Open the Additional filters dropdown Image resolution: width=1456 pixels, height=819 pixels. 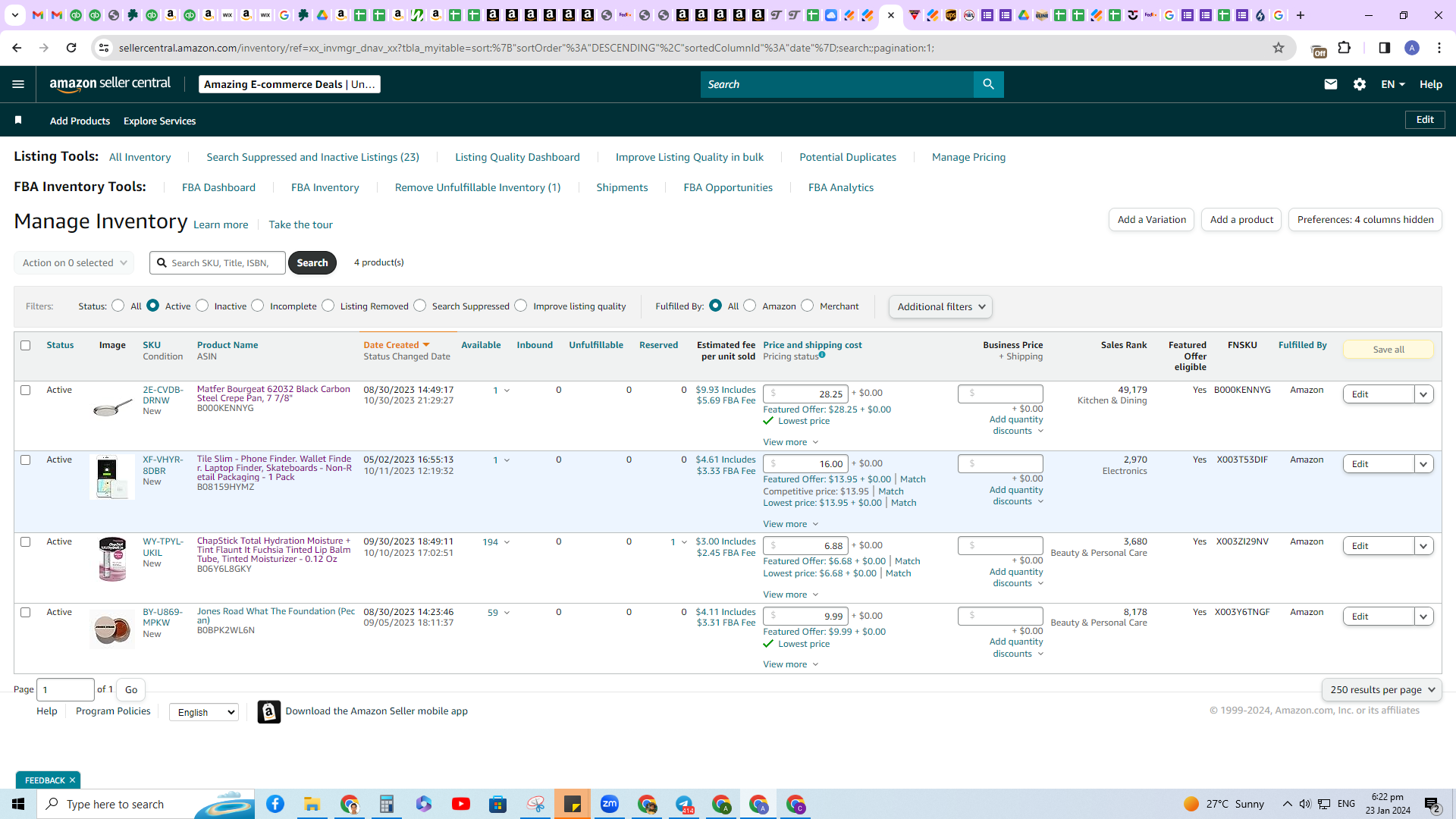[x=940, y=306]
